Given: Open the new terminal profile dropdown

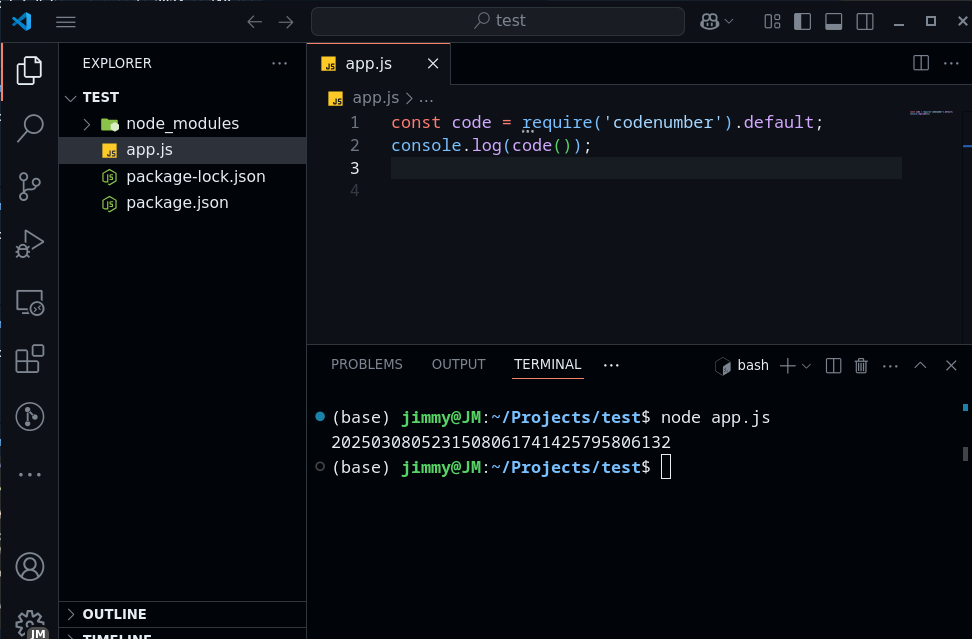Looking at the screenshot, I should (x=806, y=366).
